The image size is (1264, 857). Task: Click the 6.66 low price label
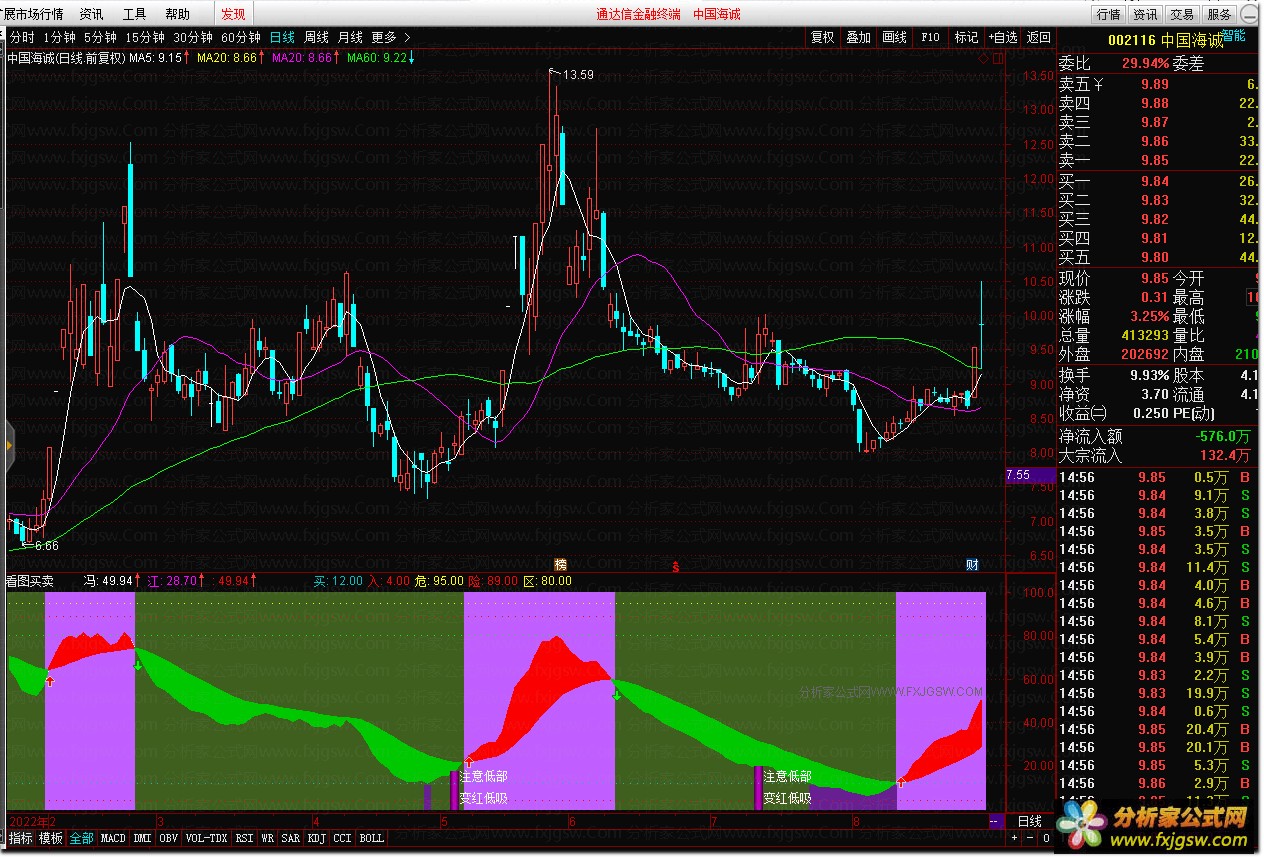(x=46, y=546)
